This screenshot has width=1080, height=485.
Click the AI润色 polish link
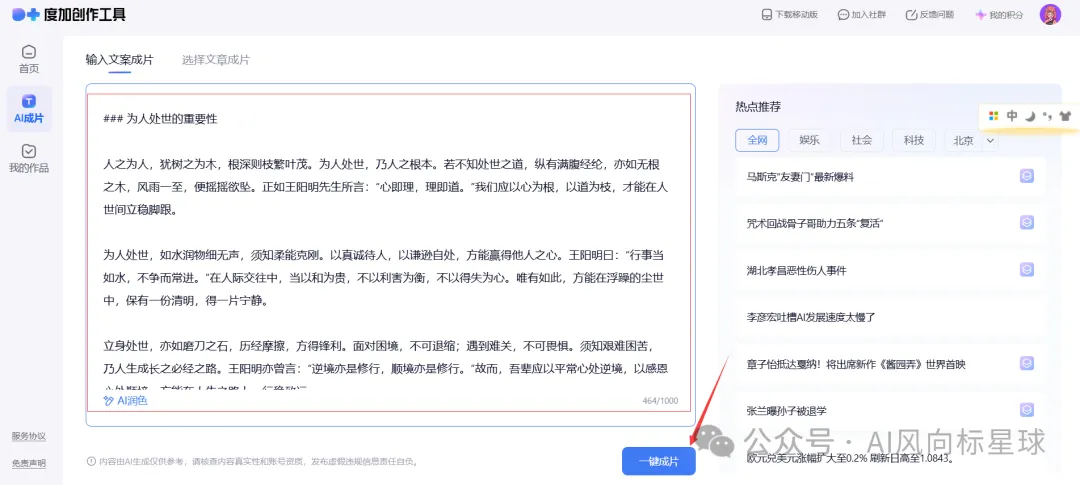[125, 400]
